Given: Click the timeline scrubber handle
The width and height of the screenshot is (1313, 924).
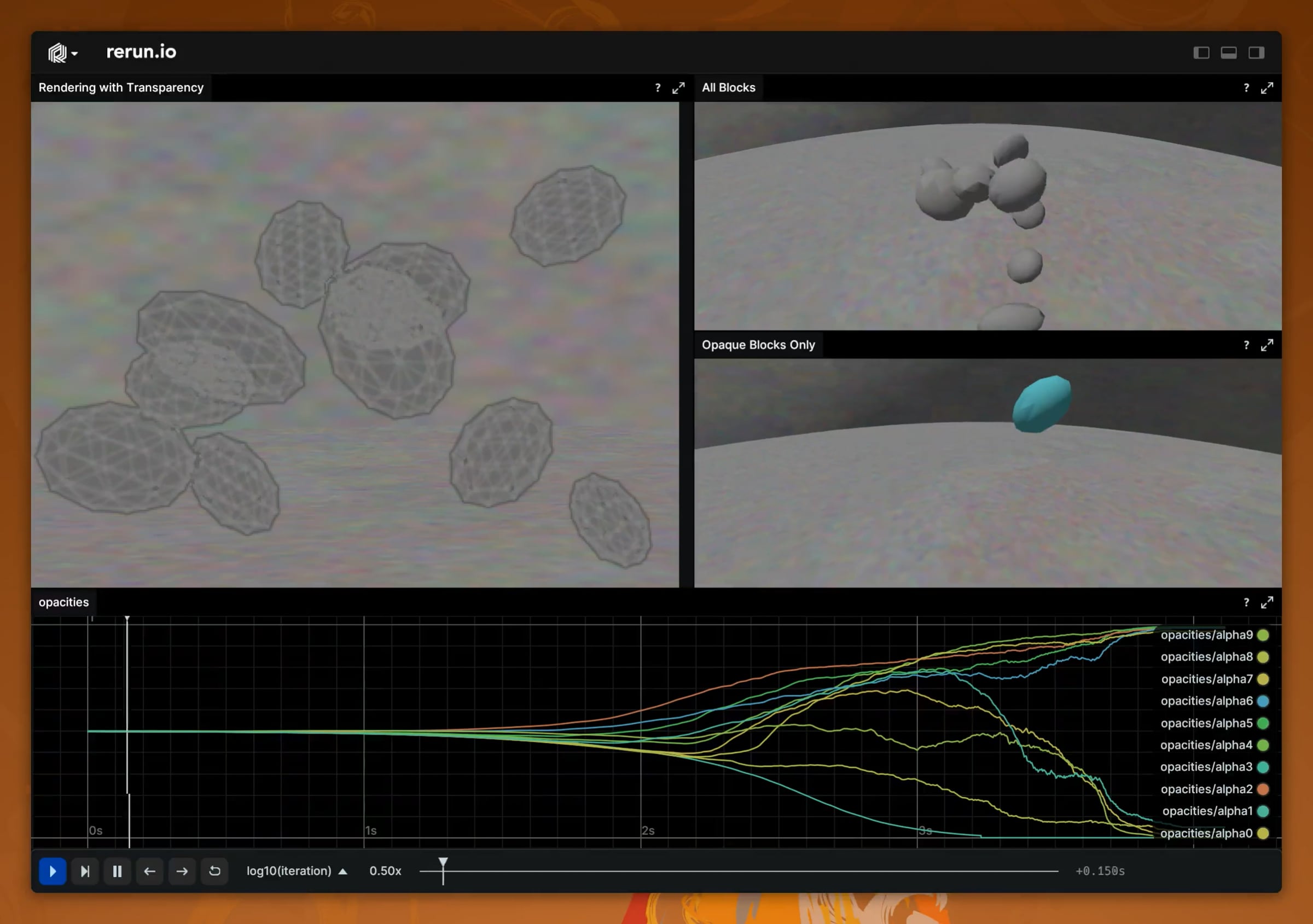Looking at the screenshot, I should (443, 863).
